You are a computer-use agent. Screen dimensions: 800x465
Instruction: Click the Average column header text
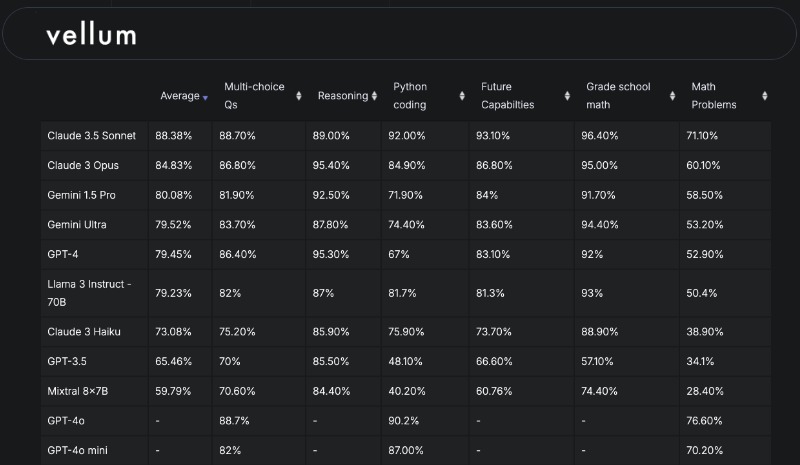[180, 96]
